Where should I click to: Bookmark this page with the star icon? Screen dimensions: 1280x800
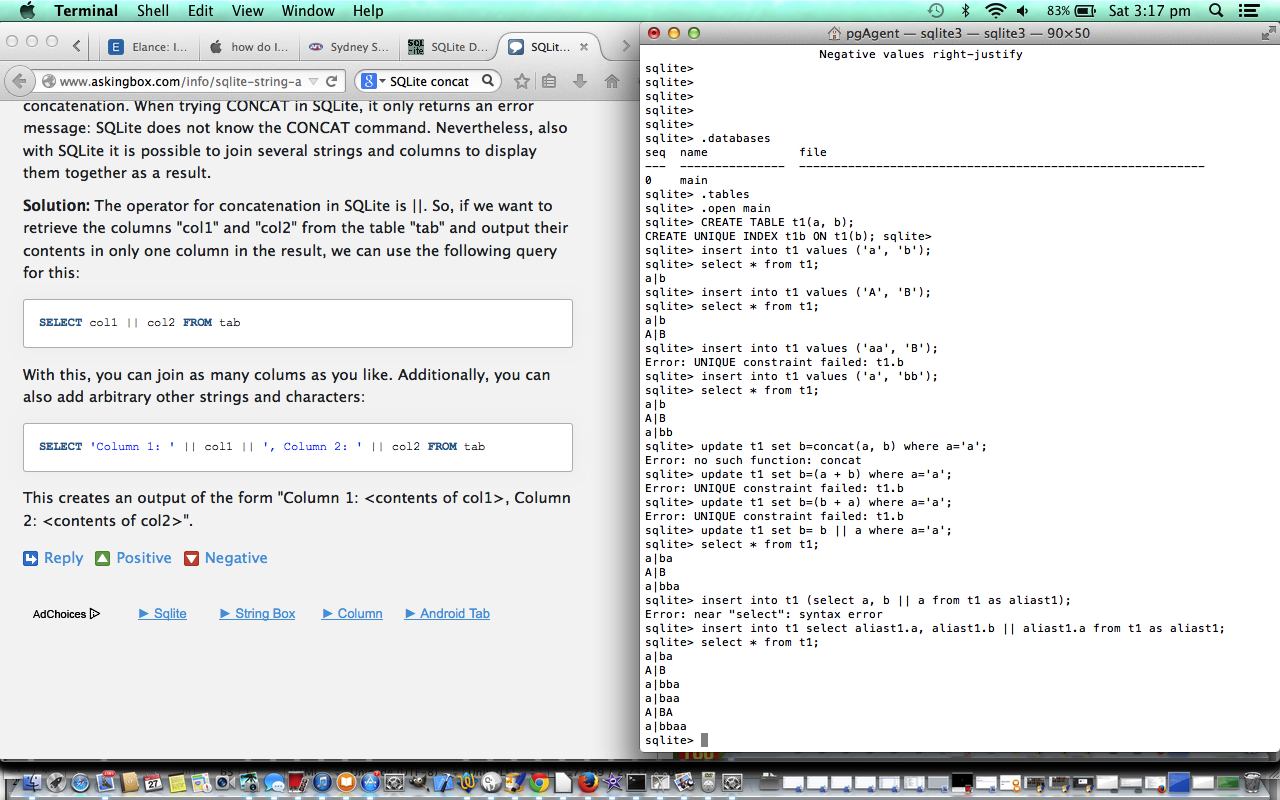(521, 81)
